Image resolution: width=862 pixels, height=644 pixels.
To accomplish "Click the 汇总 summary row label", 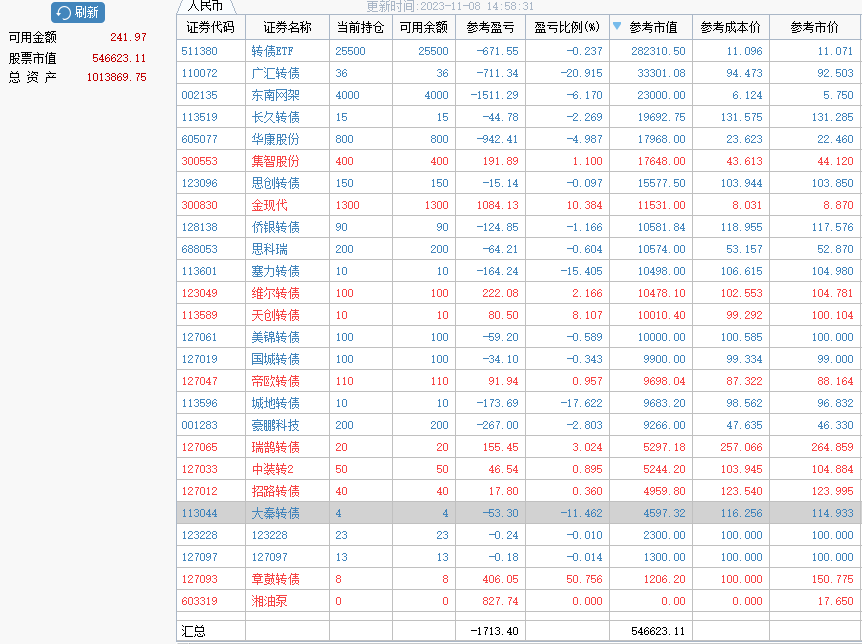I will tap(194, 631).
